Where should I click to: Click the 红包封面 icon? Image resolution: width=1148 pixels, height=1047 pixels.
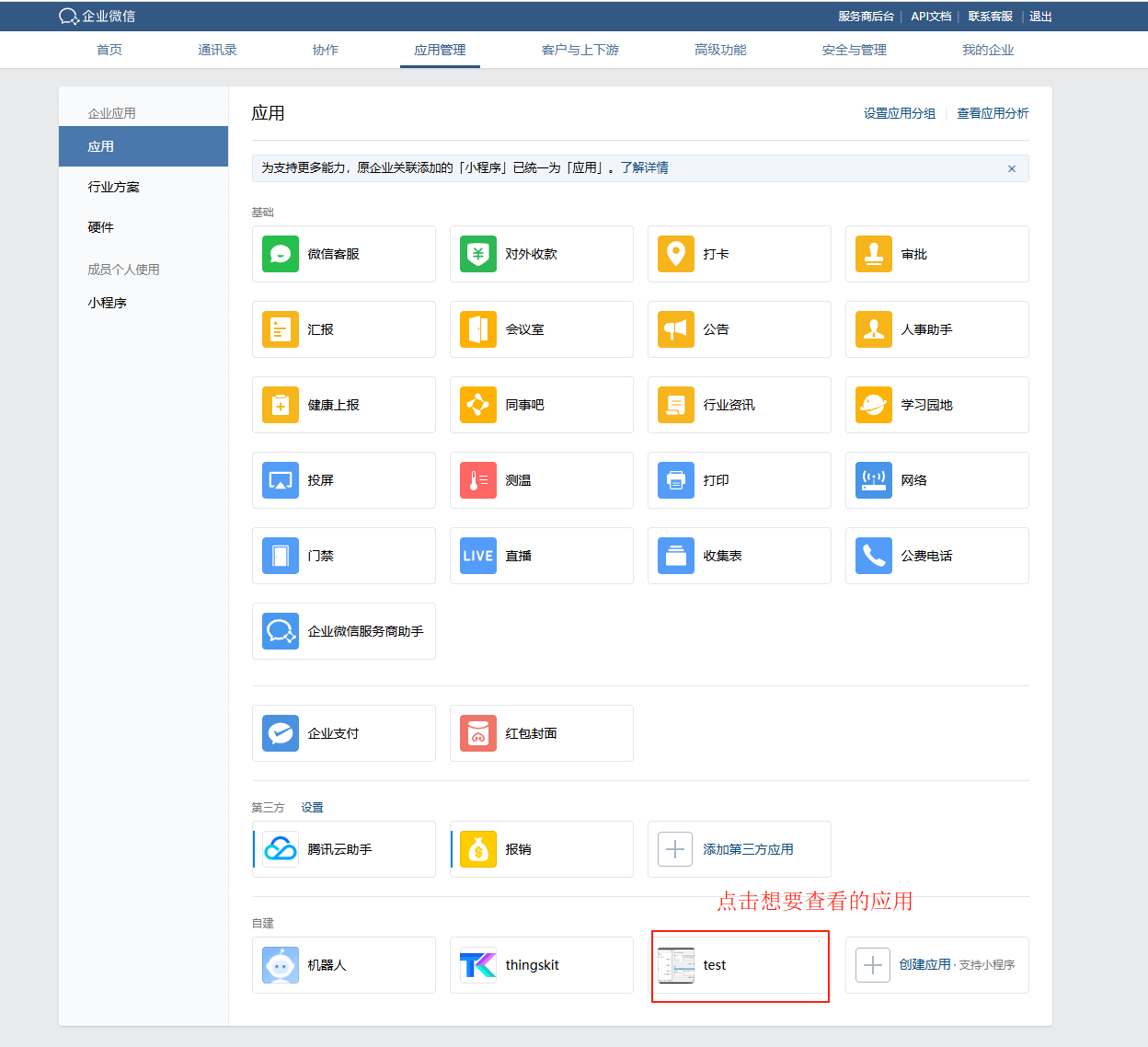[478, 733]
